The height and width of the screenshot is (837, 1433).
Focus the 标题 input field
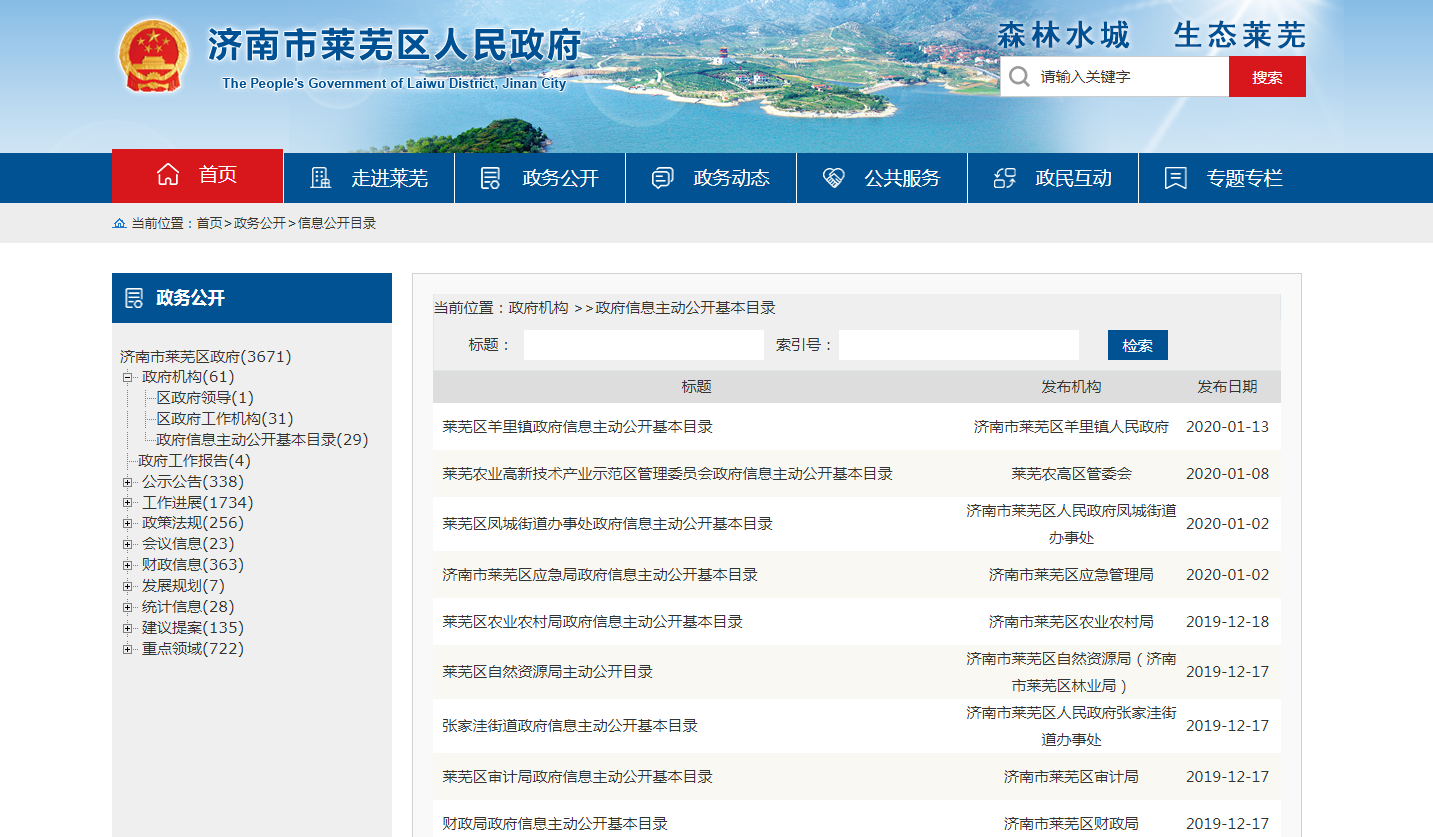point(644,345)
